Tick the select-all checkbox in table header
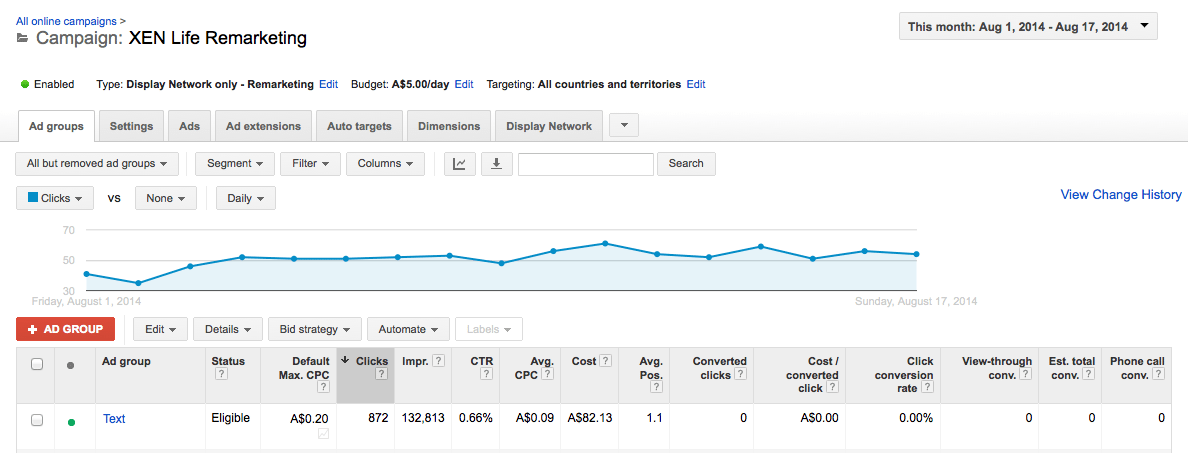The width and height of the screenshot is (1188, 453). [x=37, y=364]
